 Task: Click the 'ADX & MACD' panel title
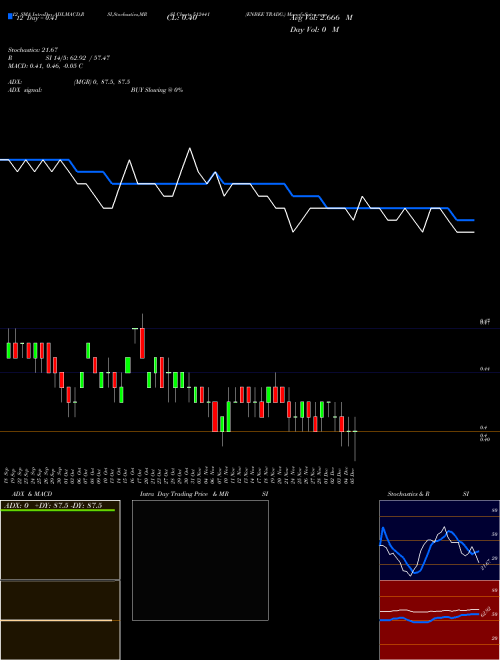pyautogui.click(x=32, y=494)
